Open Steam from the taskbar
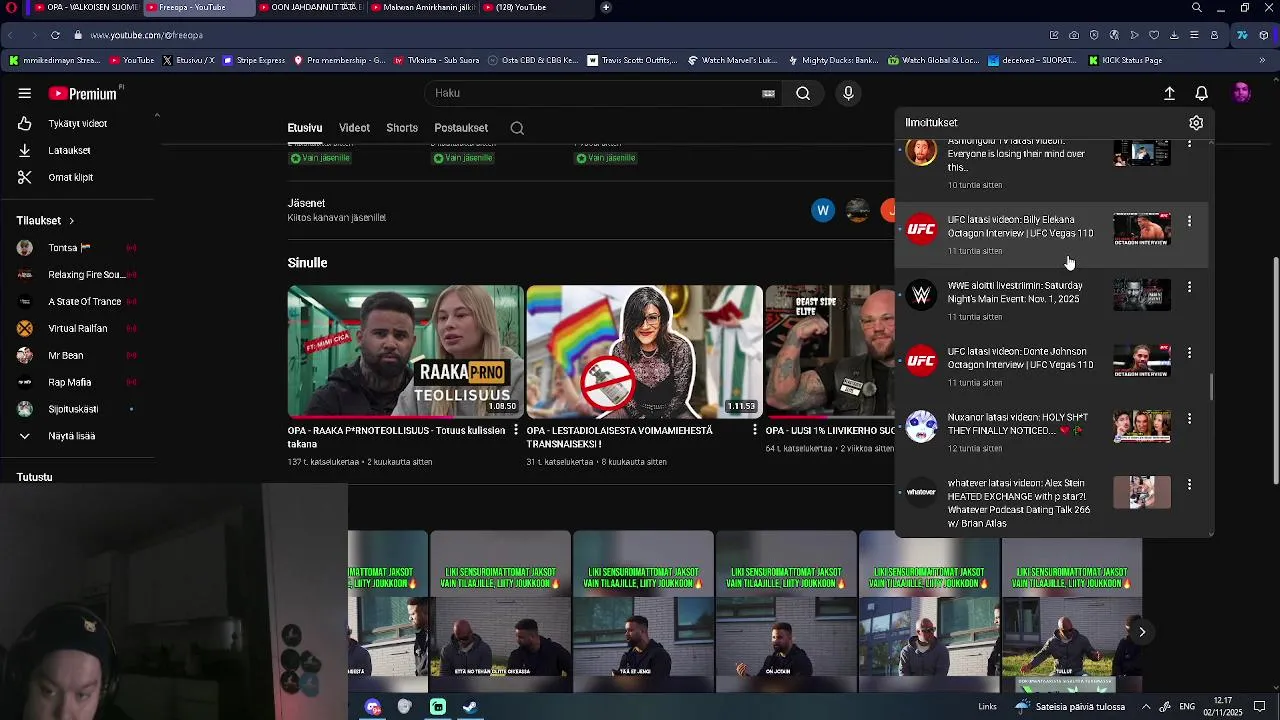Image resolution: width=1280 pixels, height=720 pixels. point(470,707)
